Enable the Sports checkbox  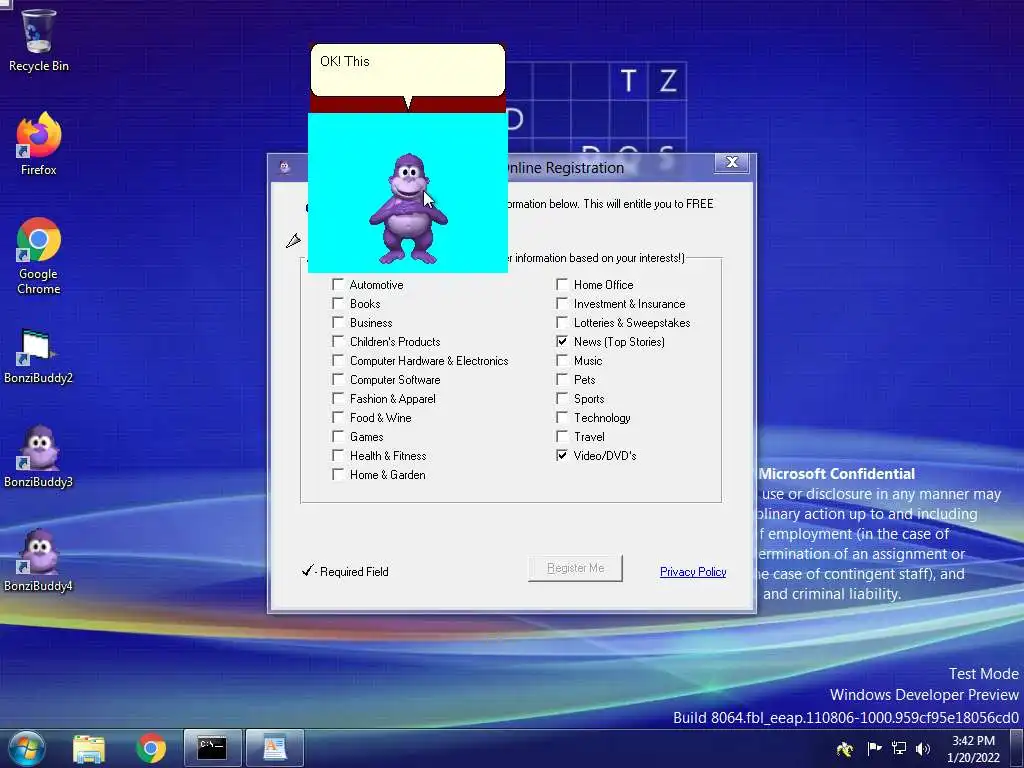pyautogui.click(x=562, y=398)
